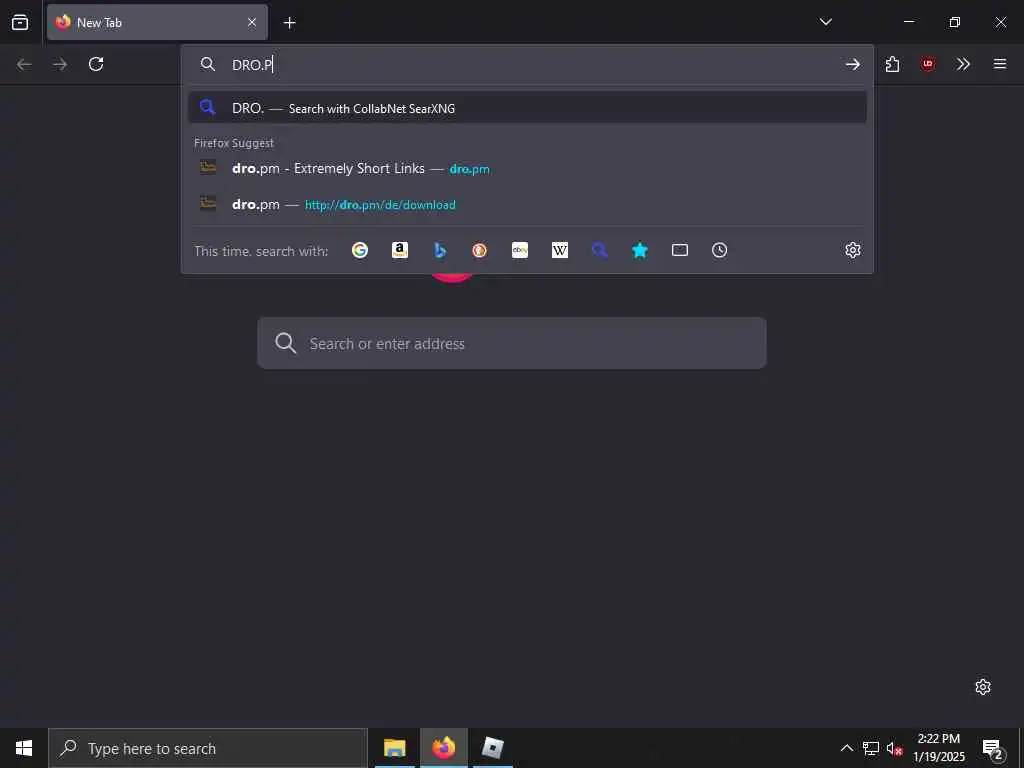Viewport: 1024px width, 768px height.
Task: Open the clock showing 2:22 PM
Action: [938, 748]
